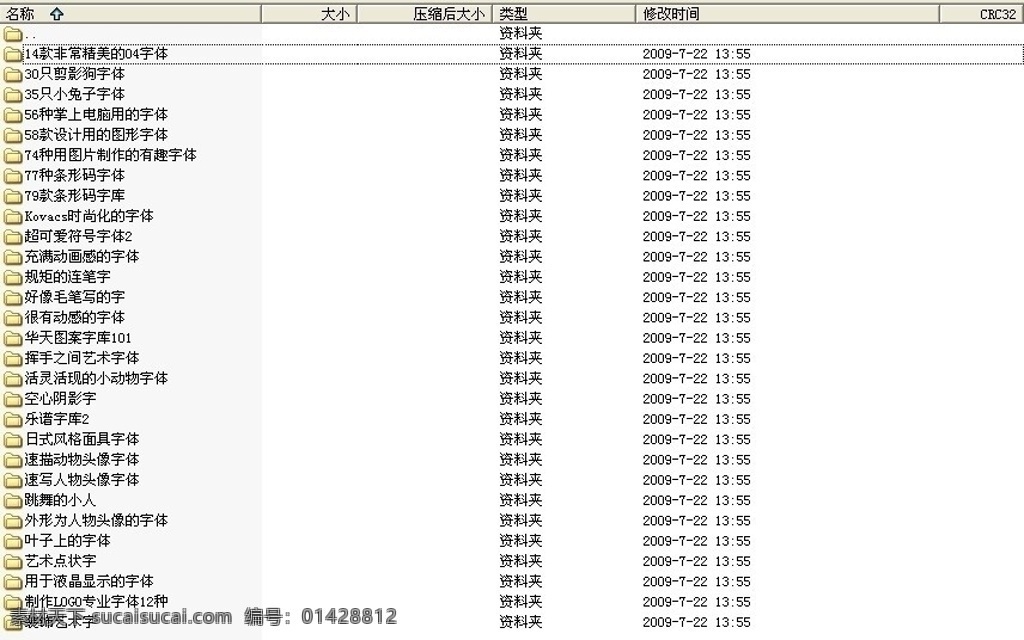Screen dimensions: 1024x640
Task: Click folder icon of 35只小兔子字体
Action: click(12, 95)
